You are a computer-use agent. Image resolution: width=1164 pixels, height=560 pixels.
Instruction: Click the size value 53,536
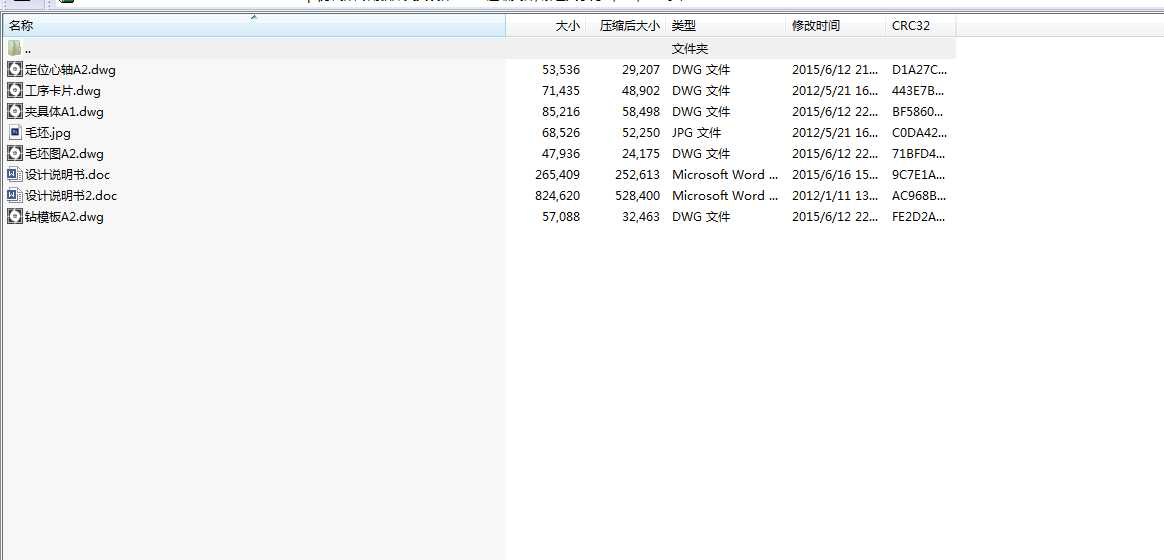561,70
